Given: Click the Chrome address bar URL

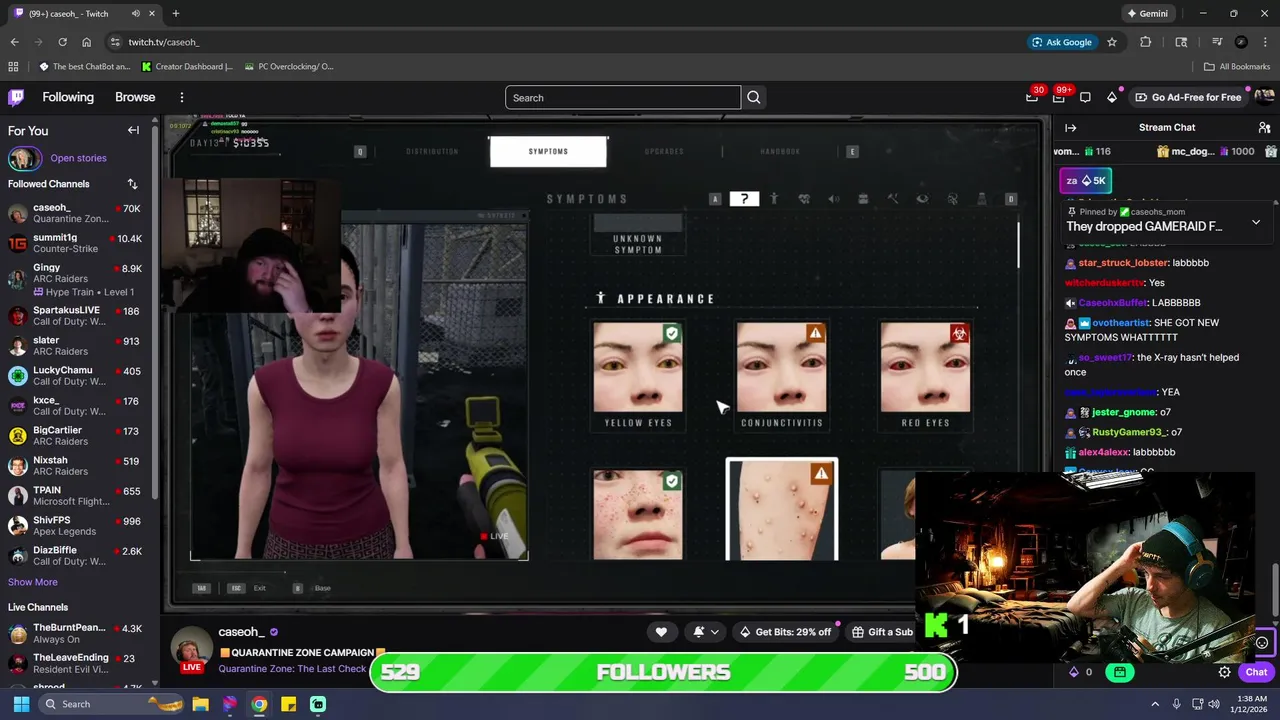Looking at the screenshot, I should click(x=164, y=42).
